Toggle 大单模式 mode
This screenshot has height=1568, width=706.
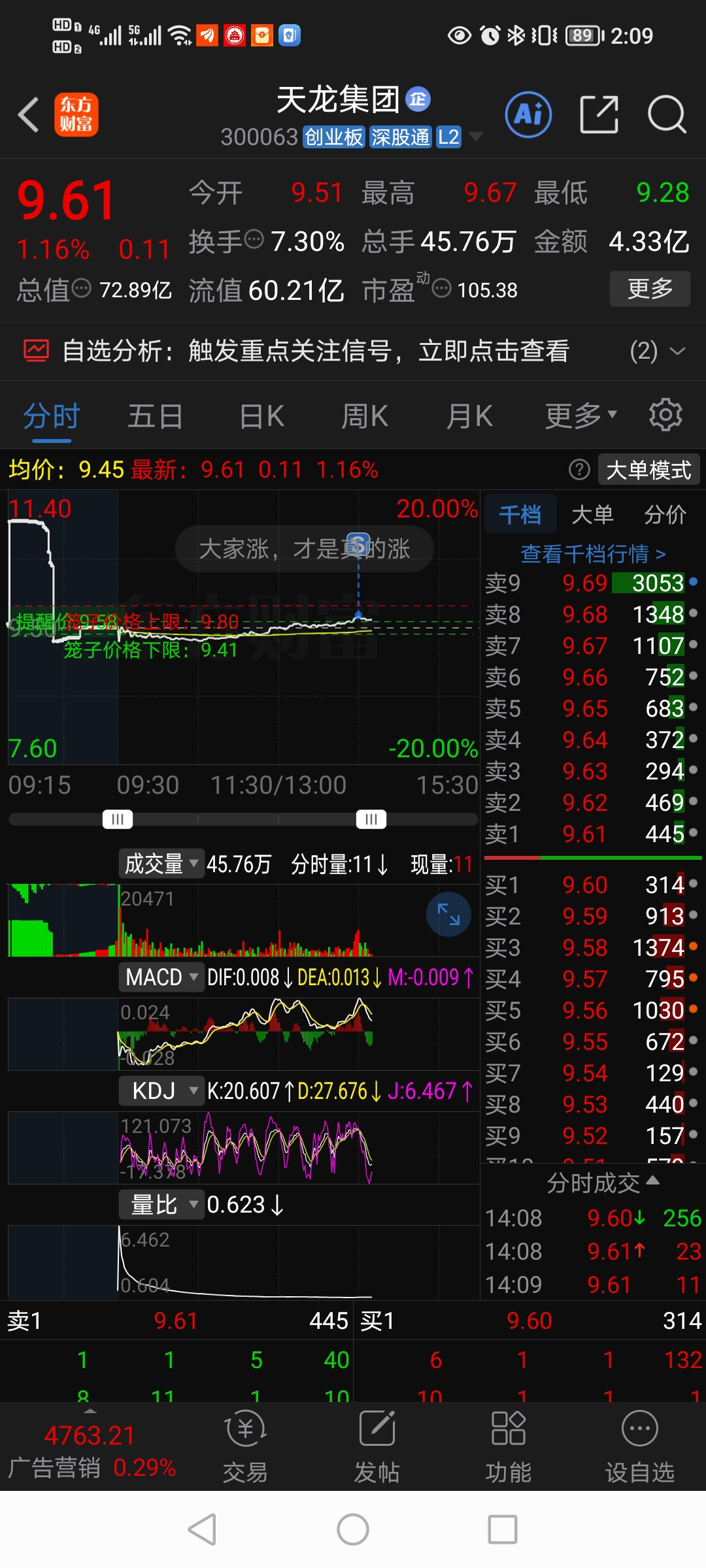[x=648, y=470]
